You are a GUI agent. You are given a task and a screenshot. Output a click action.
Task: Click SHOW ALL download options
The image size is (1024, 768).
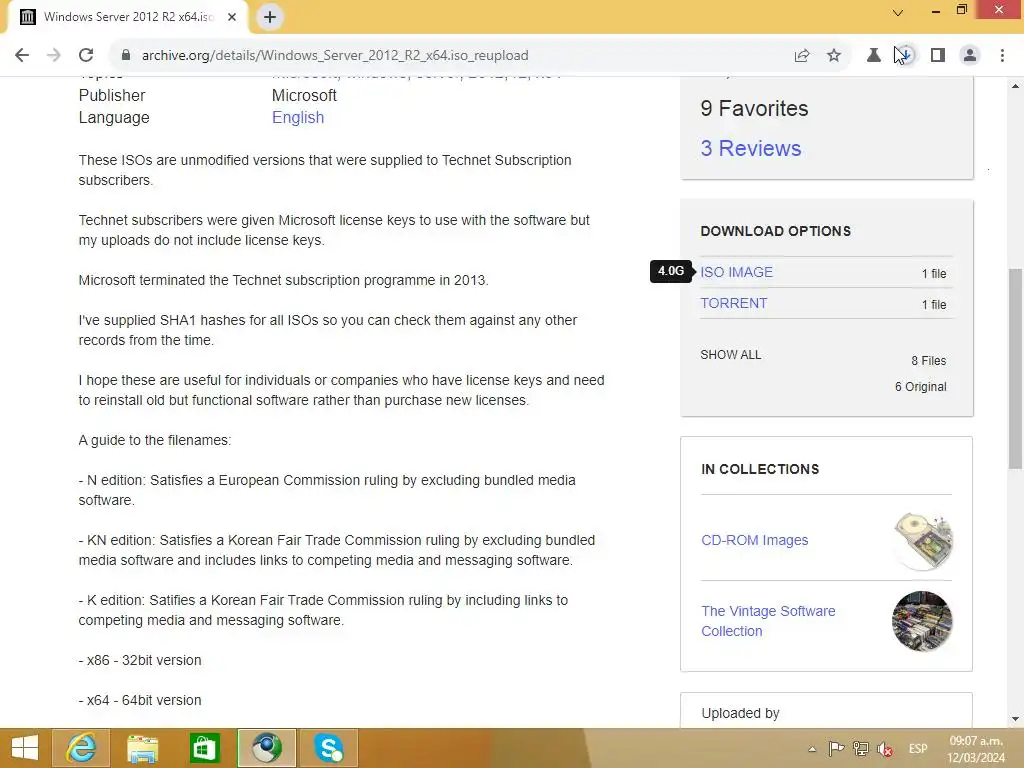[730, 355]
